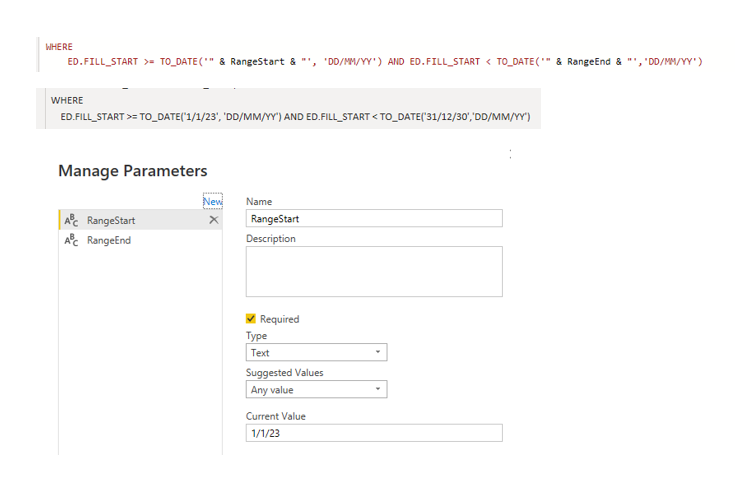Open the Type dropdown showing Text

pos(316,352)
